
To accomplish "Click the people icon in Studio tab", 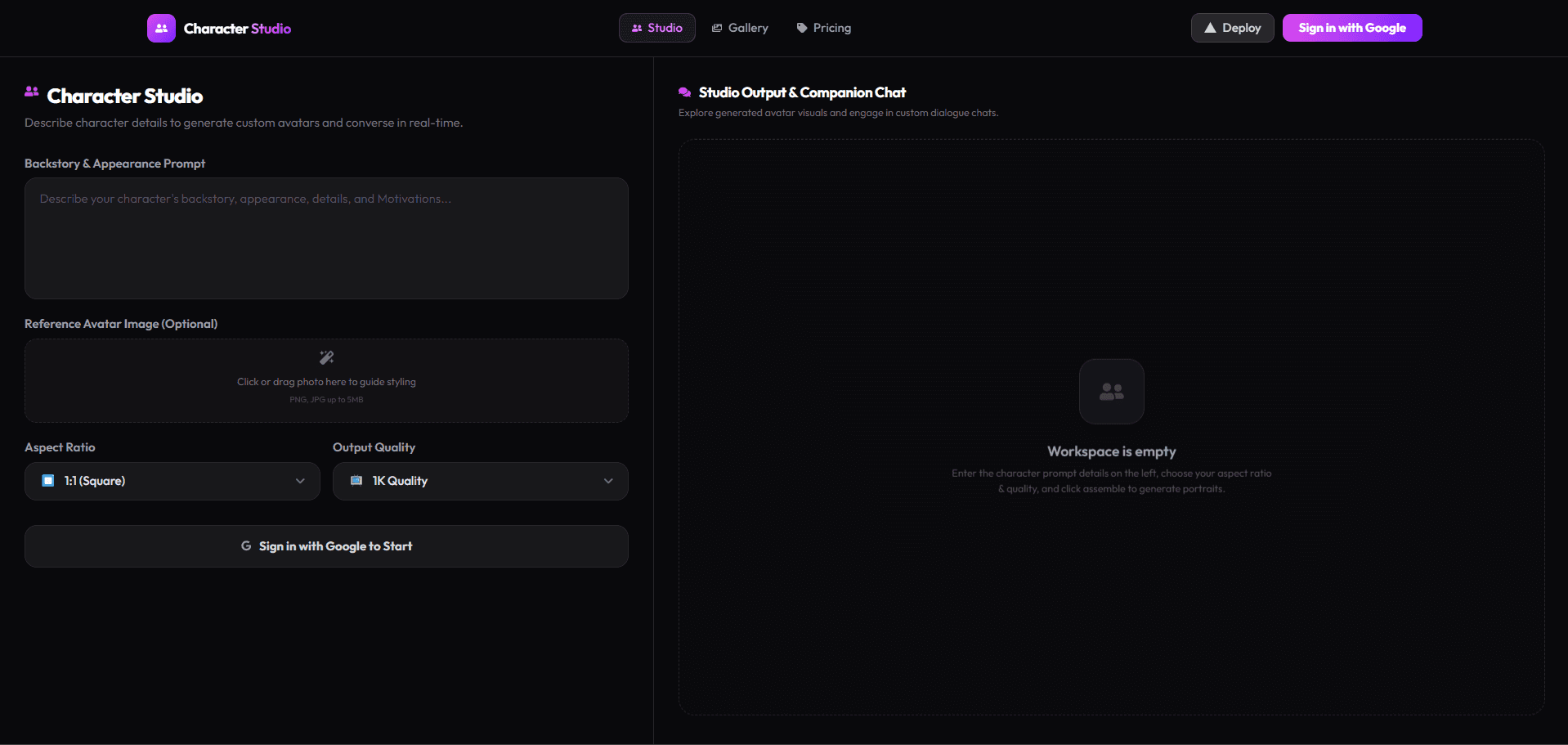I will tap(637, 28).
